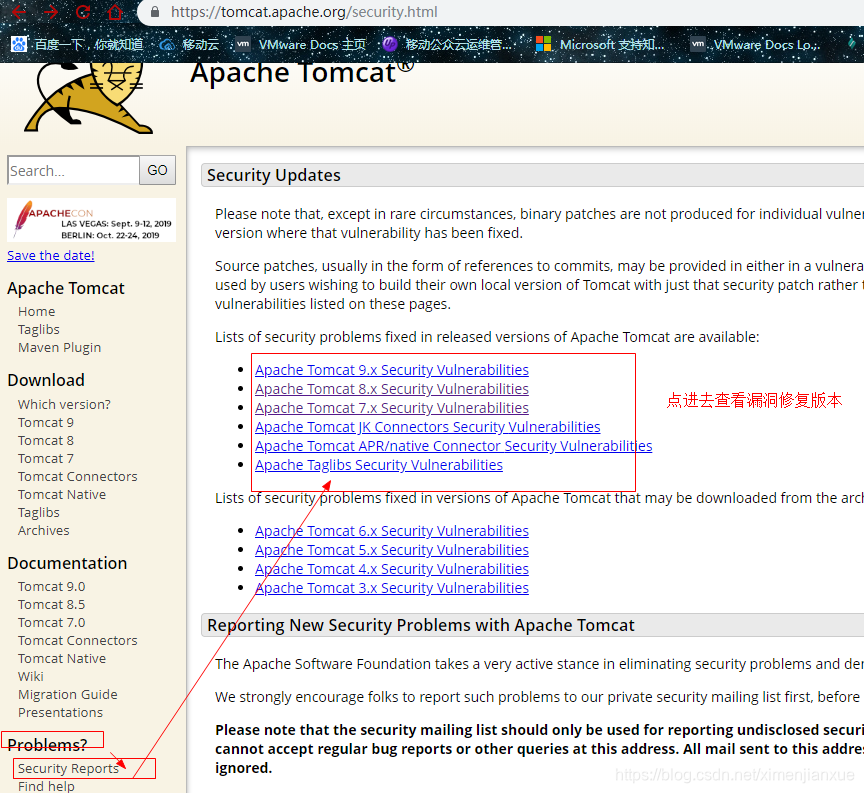
Task: Open the Presentations link
Action: (x=60, y=713)
